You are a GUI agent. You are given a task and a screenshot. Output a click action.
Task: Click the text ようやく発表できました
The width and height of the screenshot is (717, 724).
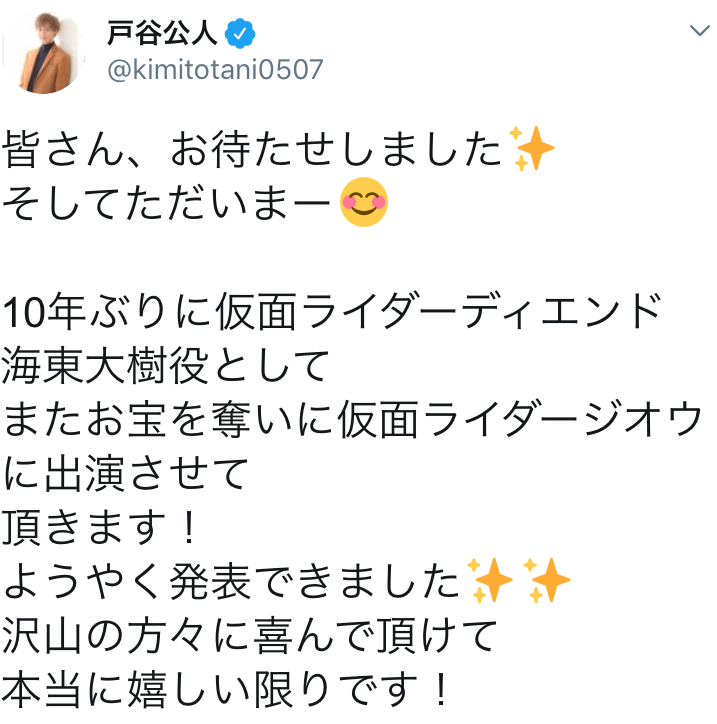click(231, 581)
